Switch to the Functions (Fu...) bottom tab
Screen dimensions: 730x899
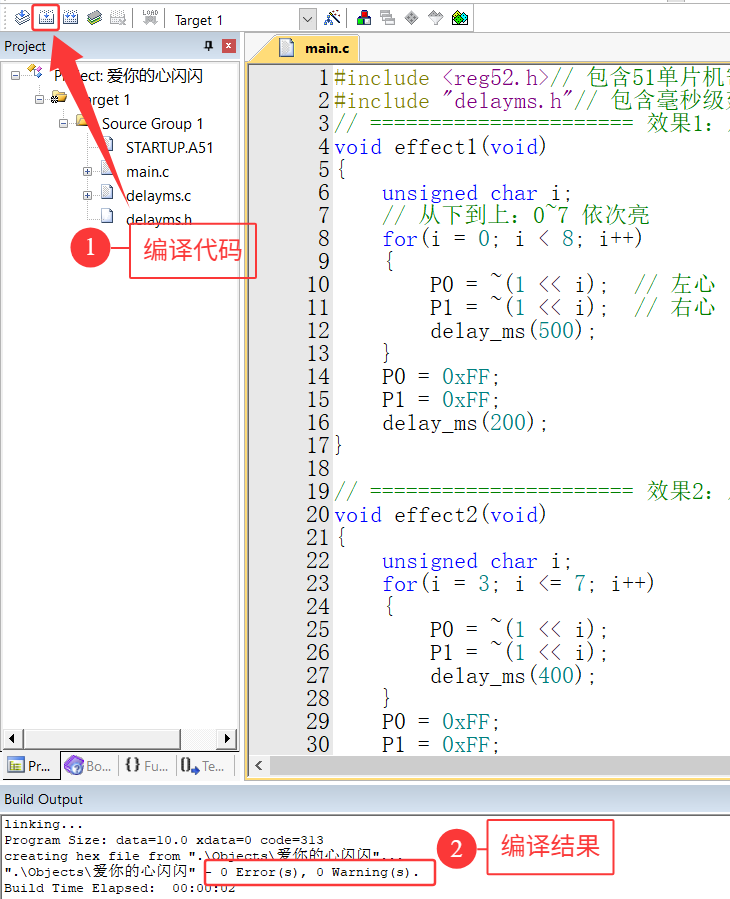click(147, 766)
